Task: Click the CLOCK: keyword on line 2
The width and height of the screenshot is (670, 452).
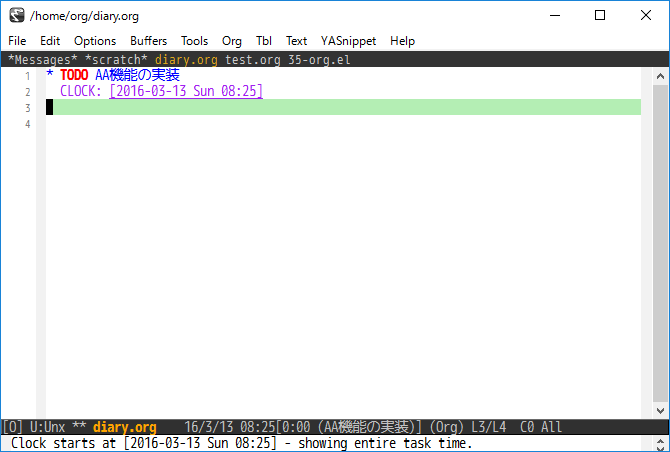Action: [x=80, y=91]
